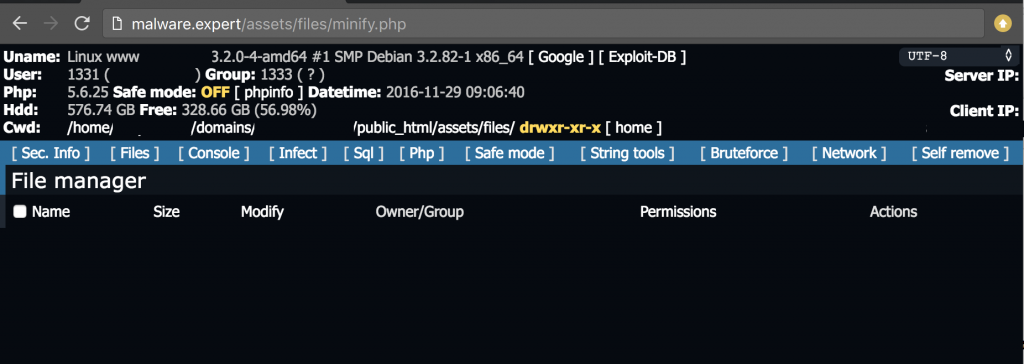Image resolution: width=1024 pixels, height=364 pixels.
Task: Sort files by the Size column header
Action: (167, 212)
